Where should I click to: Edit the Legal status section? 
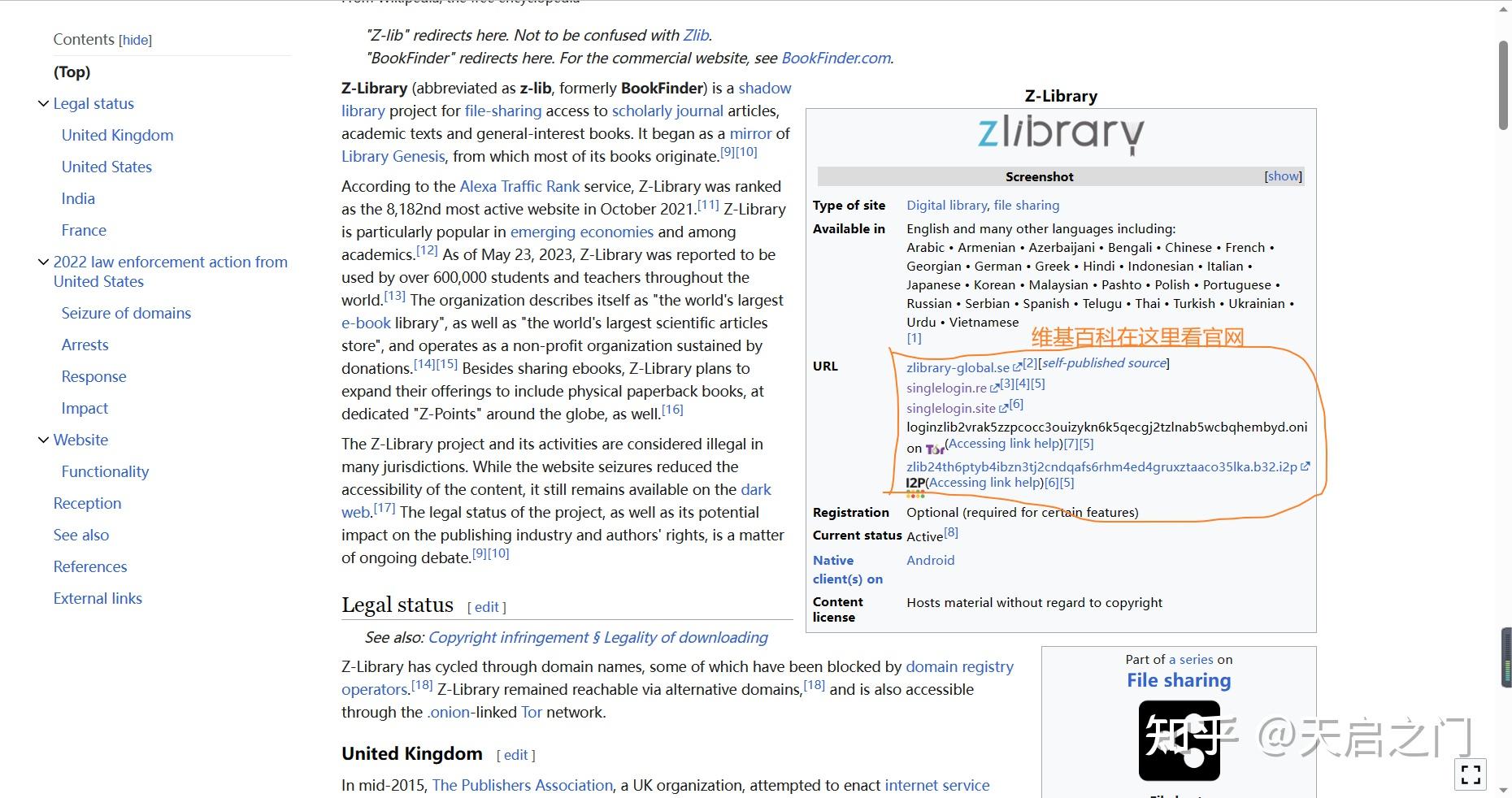(x=486, y=607)
